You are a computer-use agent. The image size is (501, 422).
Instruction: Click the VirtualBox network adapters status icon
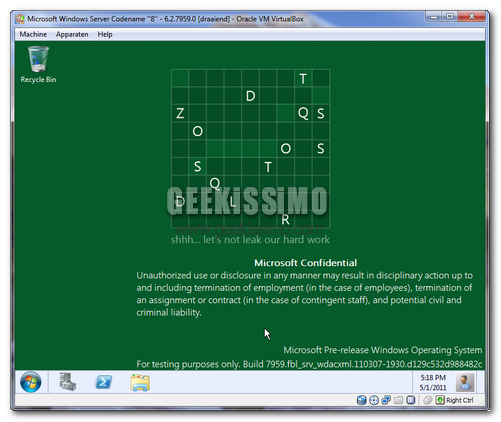386,400
